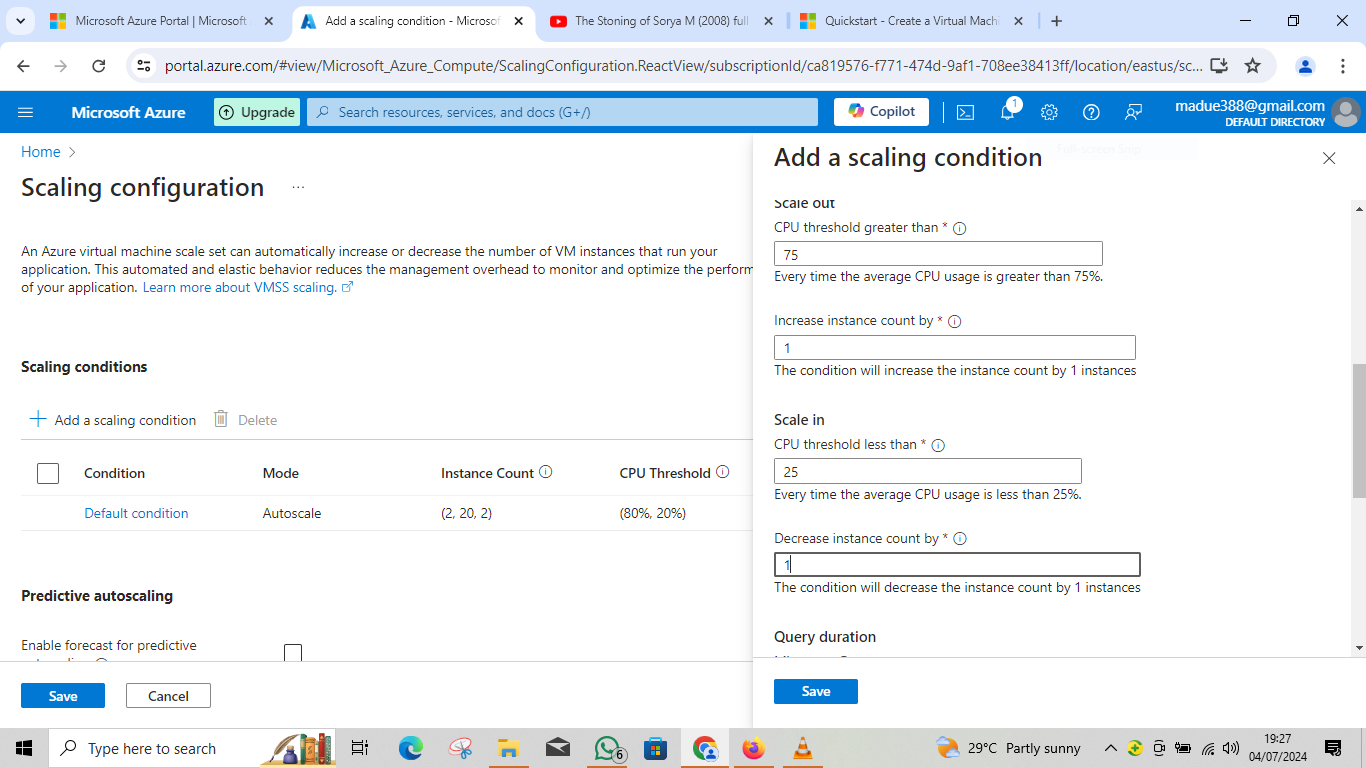Show info for the Instance Count column
1366x768 pixels.
(546, 472)
